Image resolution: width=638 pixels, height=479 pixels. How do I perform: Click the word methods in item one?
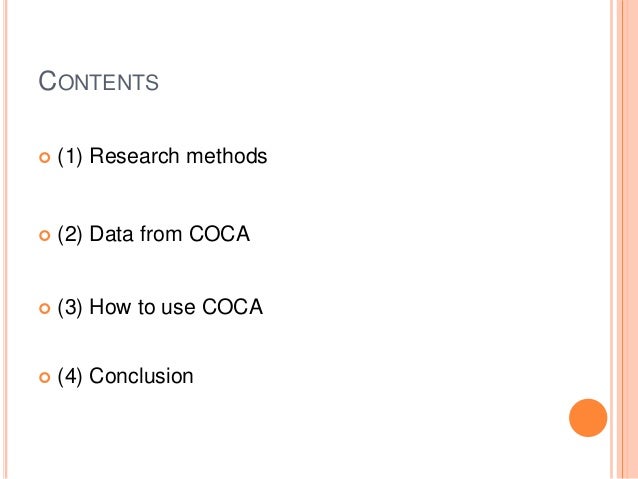point(232,156)
